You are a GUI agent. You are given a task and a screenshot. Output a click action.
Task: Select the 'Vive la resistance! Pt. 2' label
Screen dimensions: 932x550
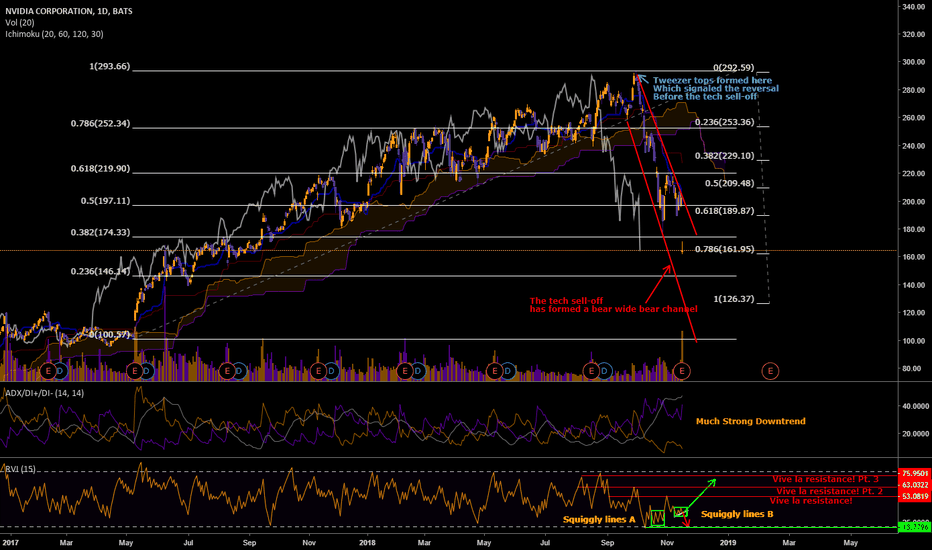coord(829,491)
